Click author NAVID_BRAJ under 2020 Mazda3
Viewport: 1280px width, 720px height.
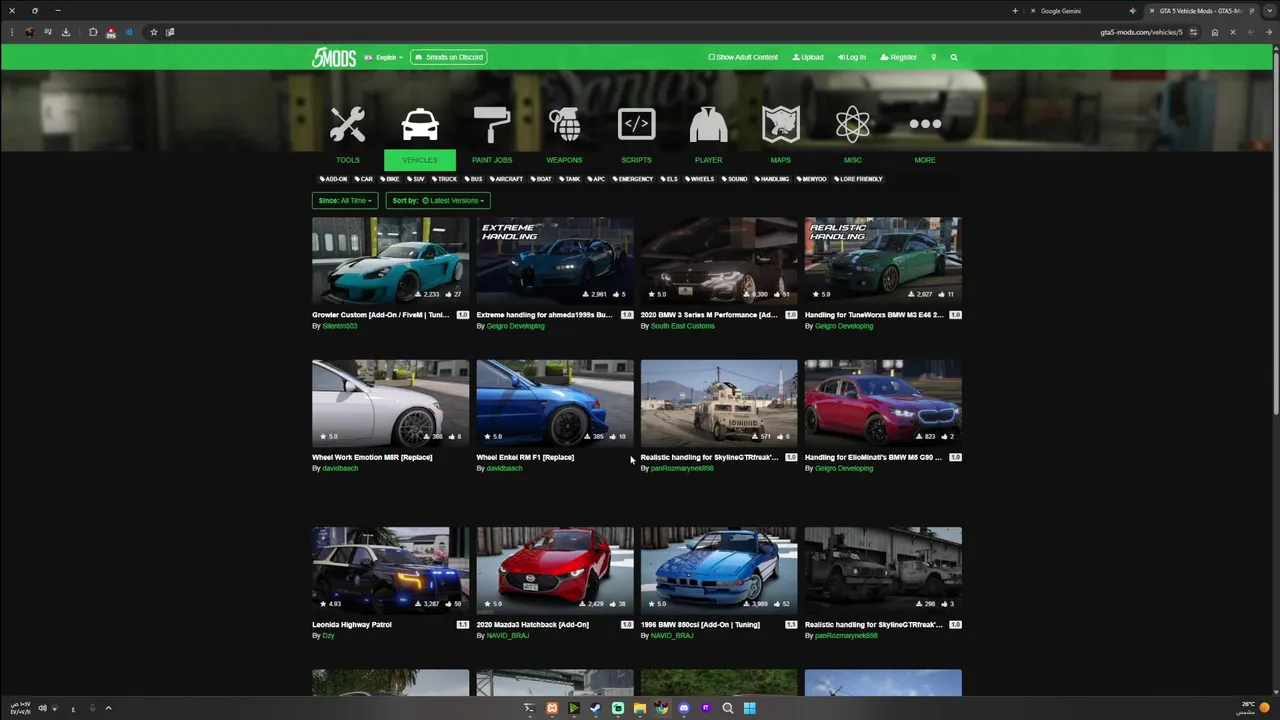(x=508, y=636)
